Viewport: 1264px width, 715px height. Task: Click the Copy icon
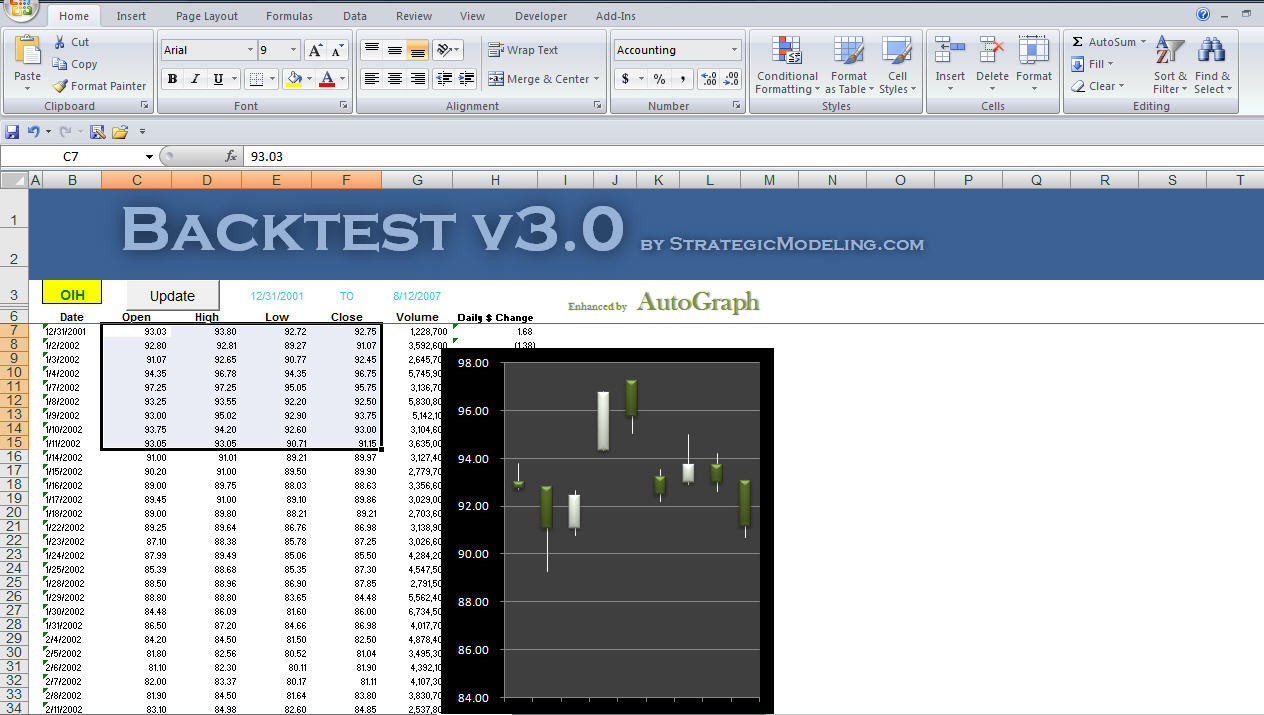tap(59, 64)
